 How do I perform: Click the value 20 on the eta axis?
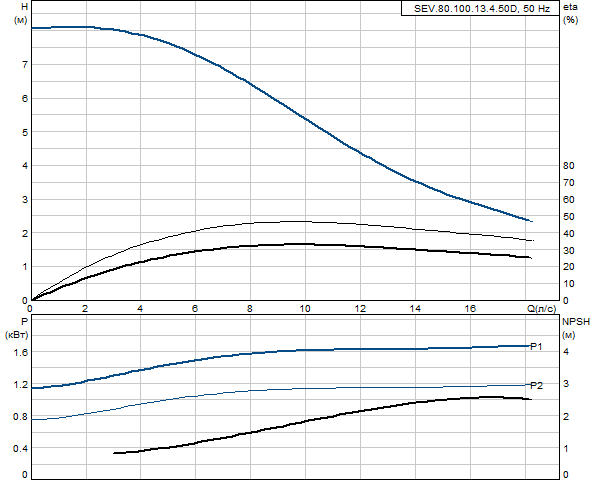point(568,267)
